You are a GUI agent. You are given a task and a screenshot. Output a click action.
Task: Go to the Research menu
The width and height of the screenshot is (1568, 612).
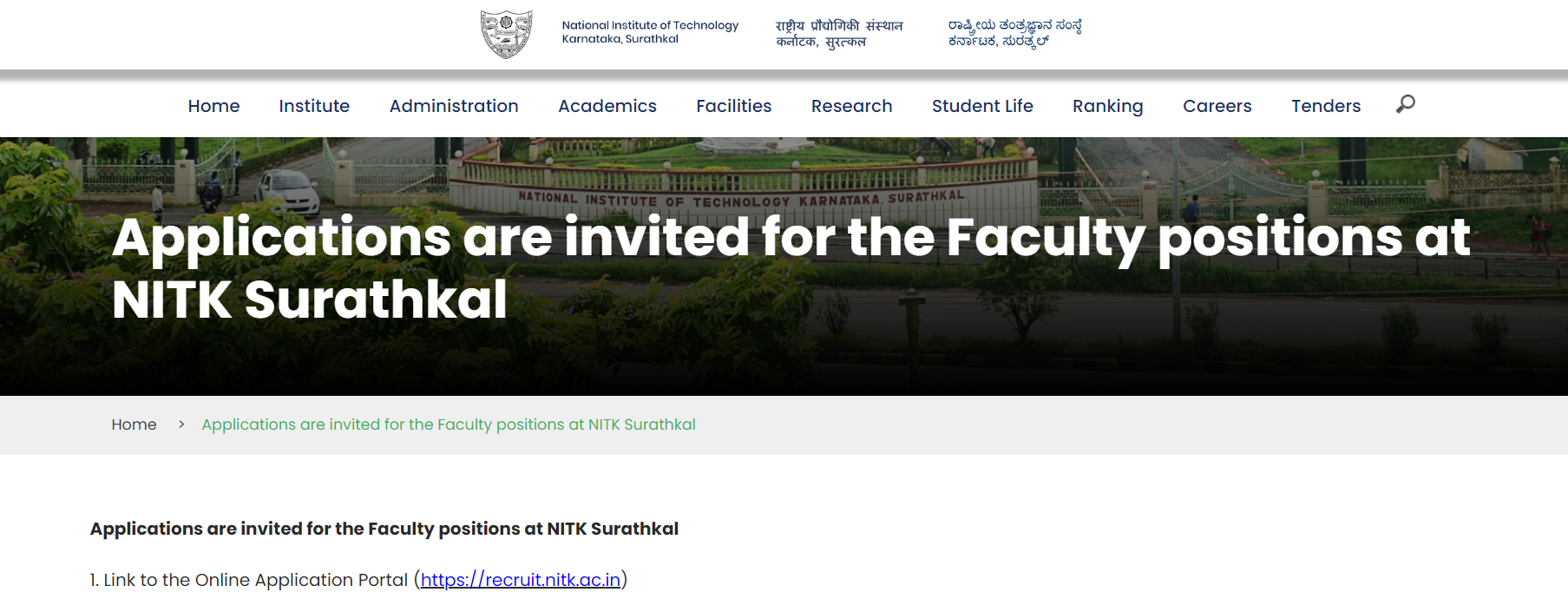851,106
